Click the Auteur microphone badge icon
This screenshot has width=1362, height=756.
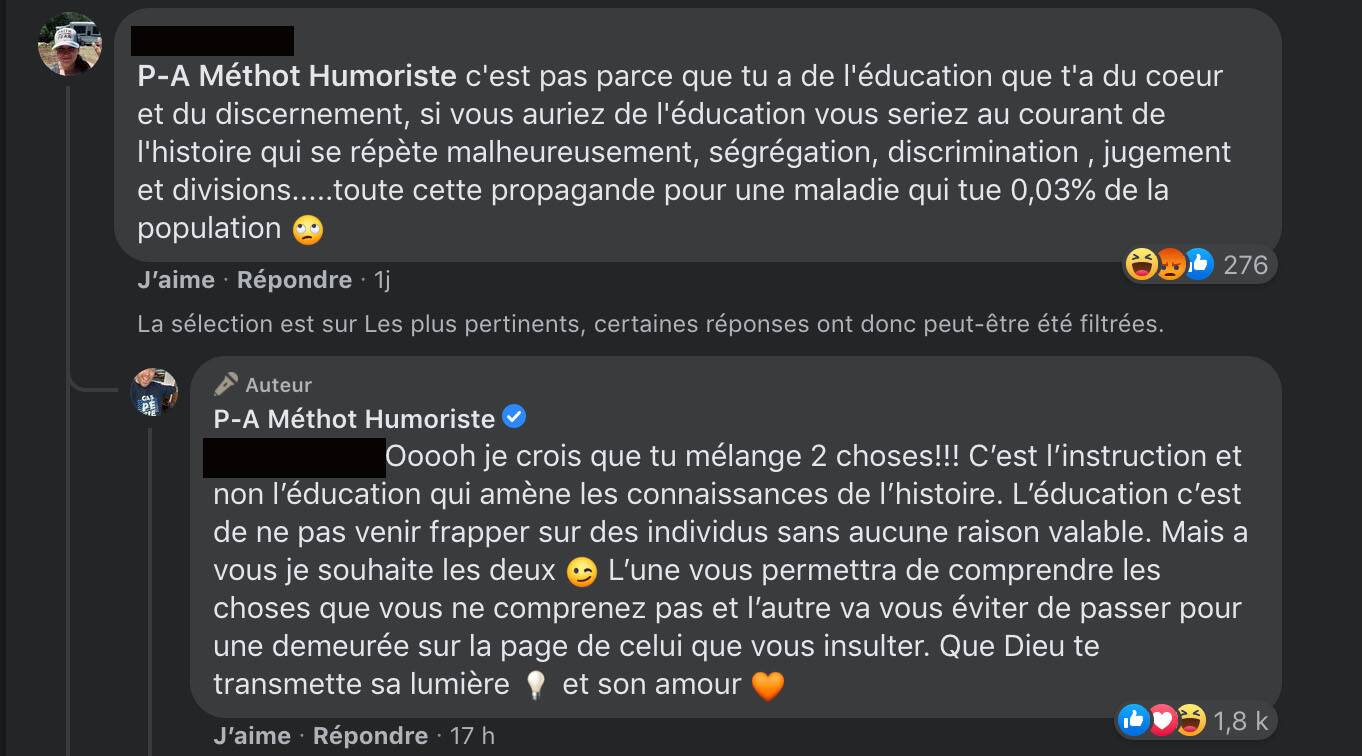click(x=226, y=385)
